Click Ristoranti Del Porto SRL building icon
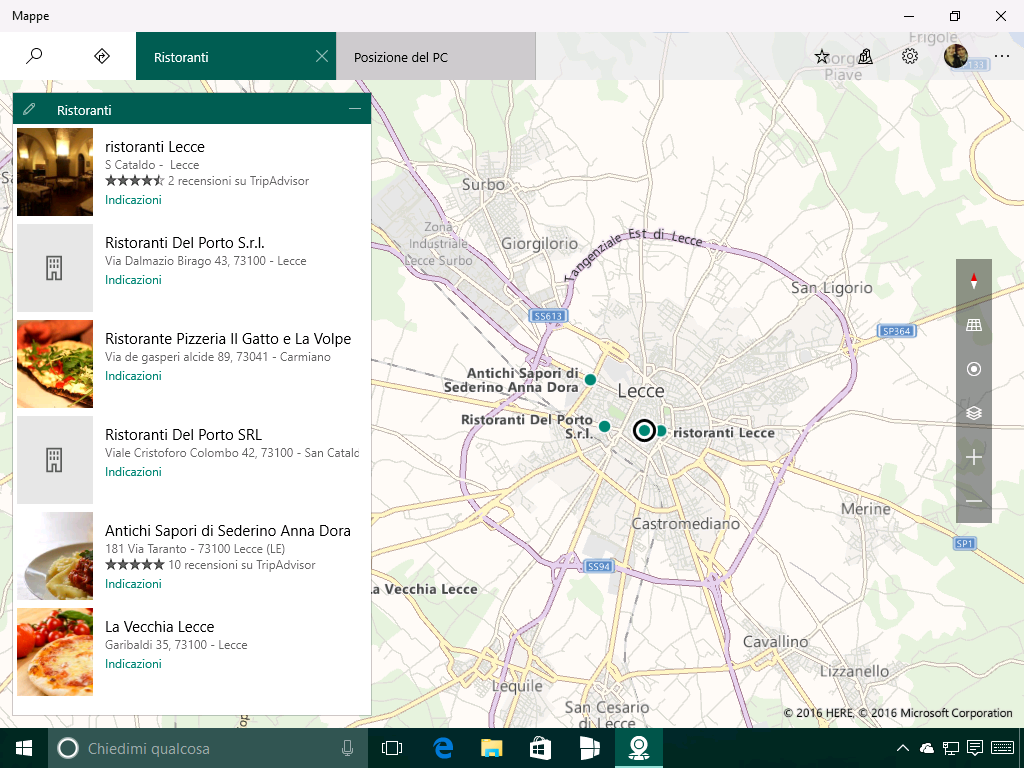 (55, 460)
